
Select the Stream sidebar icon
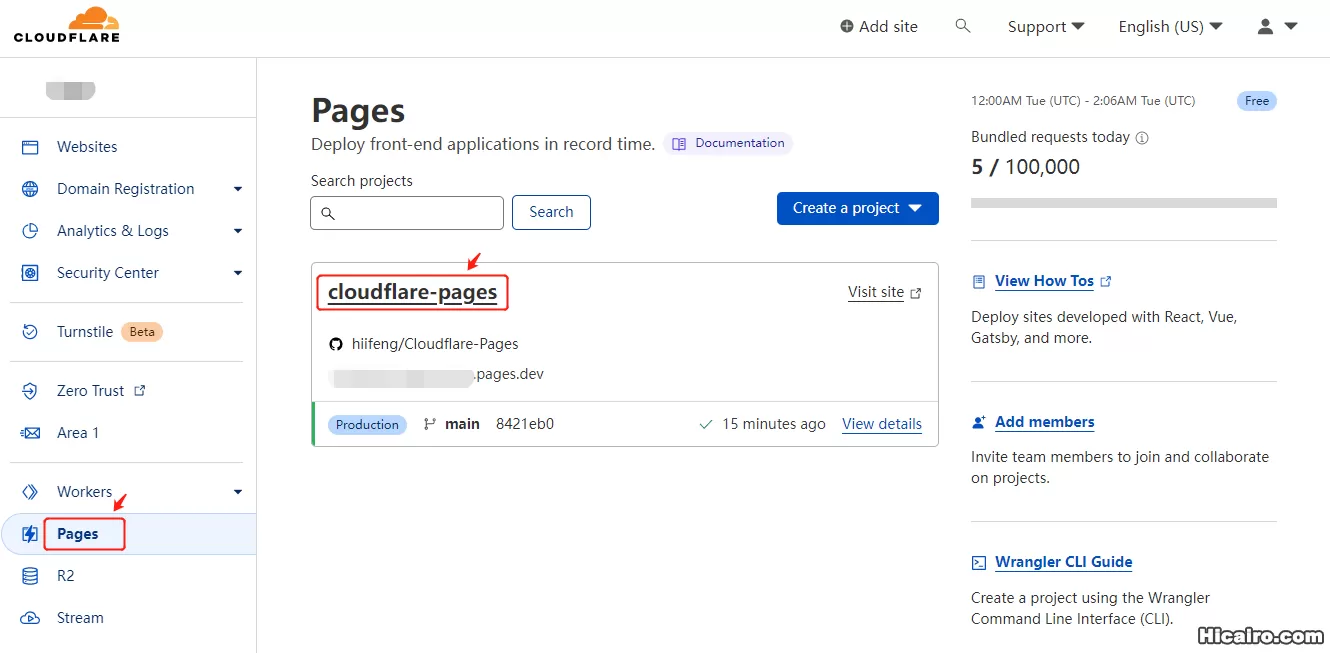(29, 617)
